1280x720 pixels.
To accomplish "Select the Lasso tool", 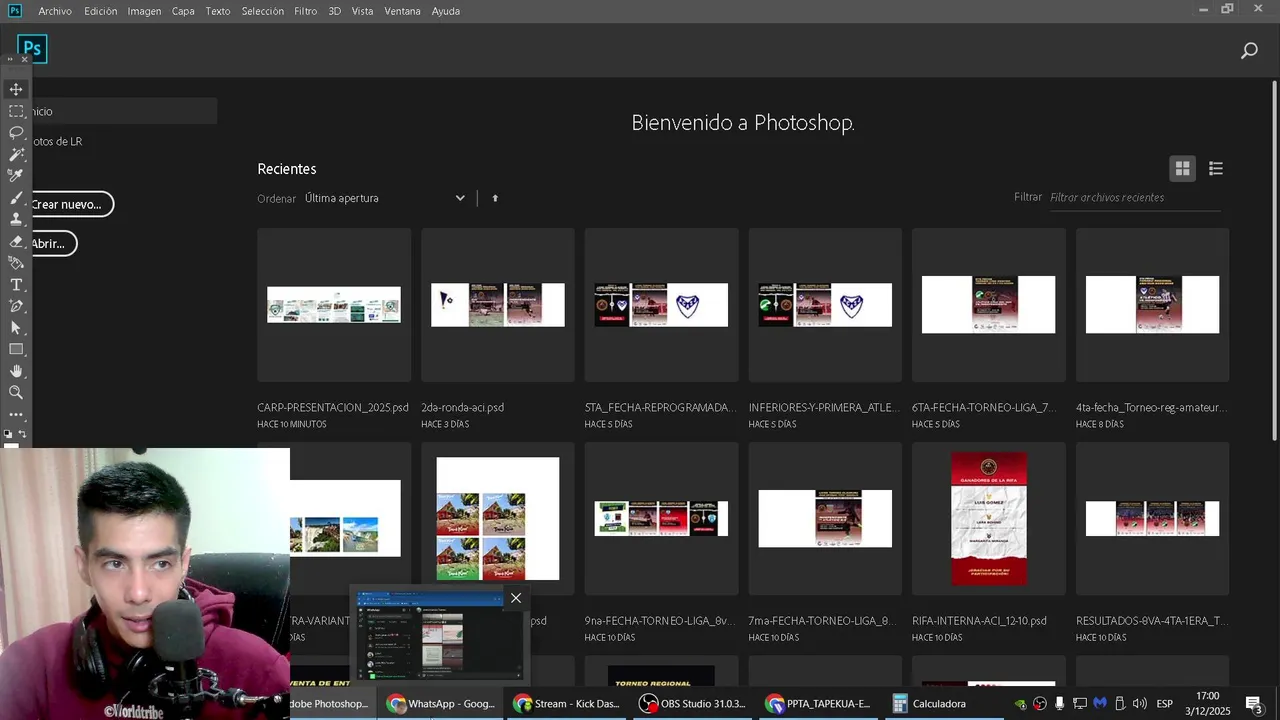I will [x=16, y=133].
